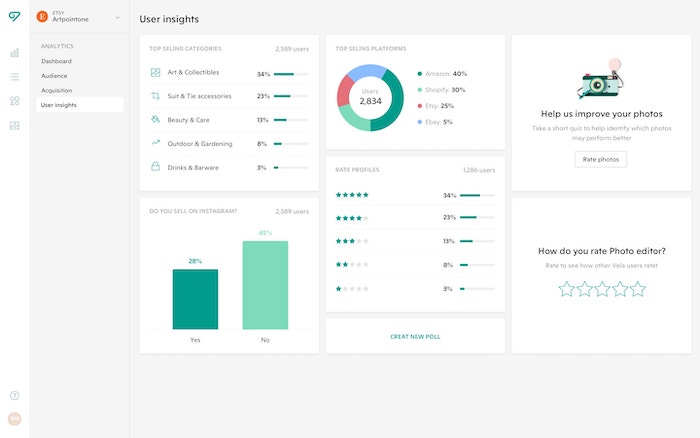Image resolution: width=700 pixels, height=438 pixels.
Task: Click the Drinks & Barware label
Action: (x=193, y=168)
